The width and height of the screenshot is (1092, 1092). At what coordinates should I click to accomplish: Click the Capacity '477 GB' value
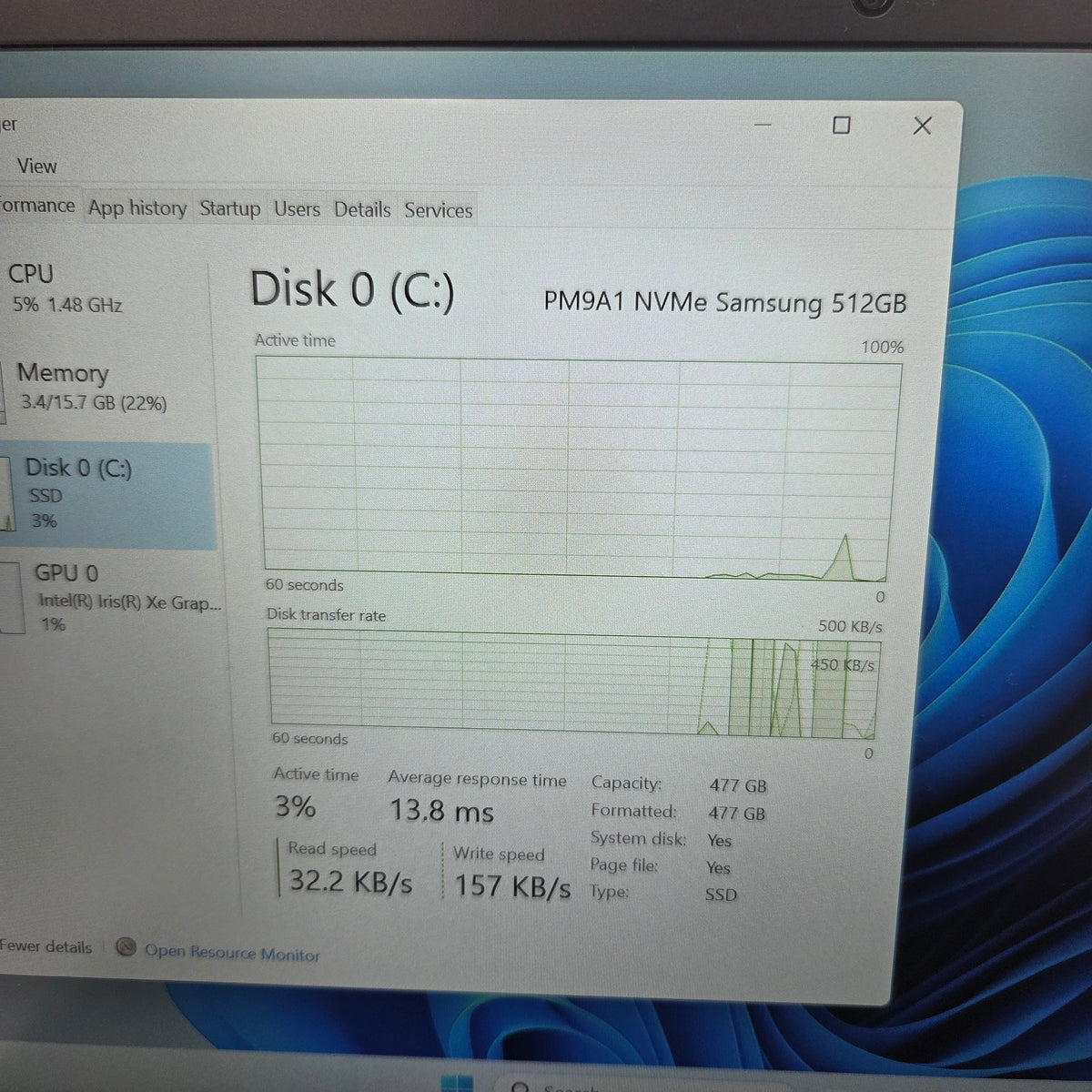[x=738, y=784]
